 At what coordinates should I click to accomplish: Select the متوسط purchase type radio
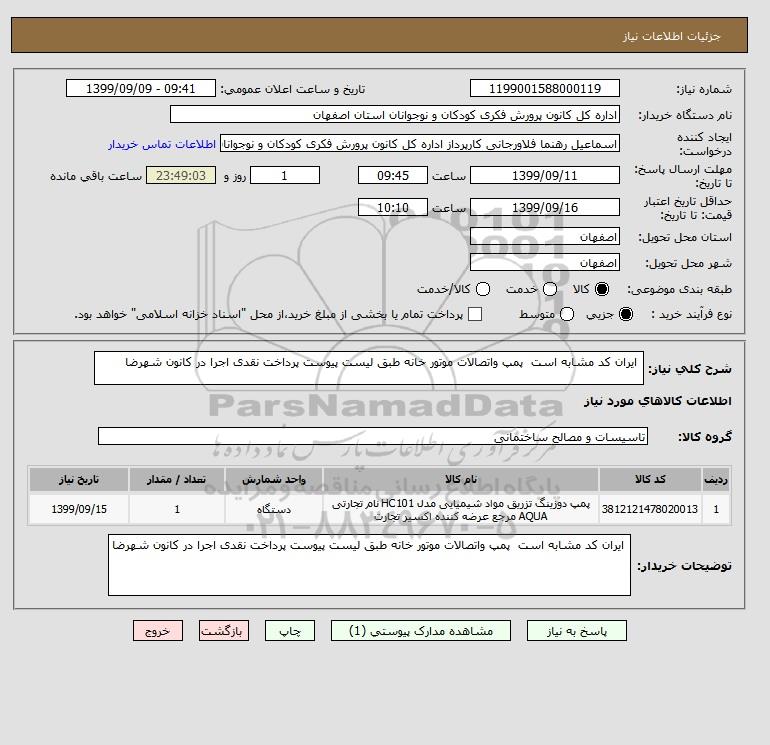567,314
